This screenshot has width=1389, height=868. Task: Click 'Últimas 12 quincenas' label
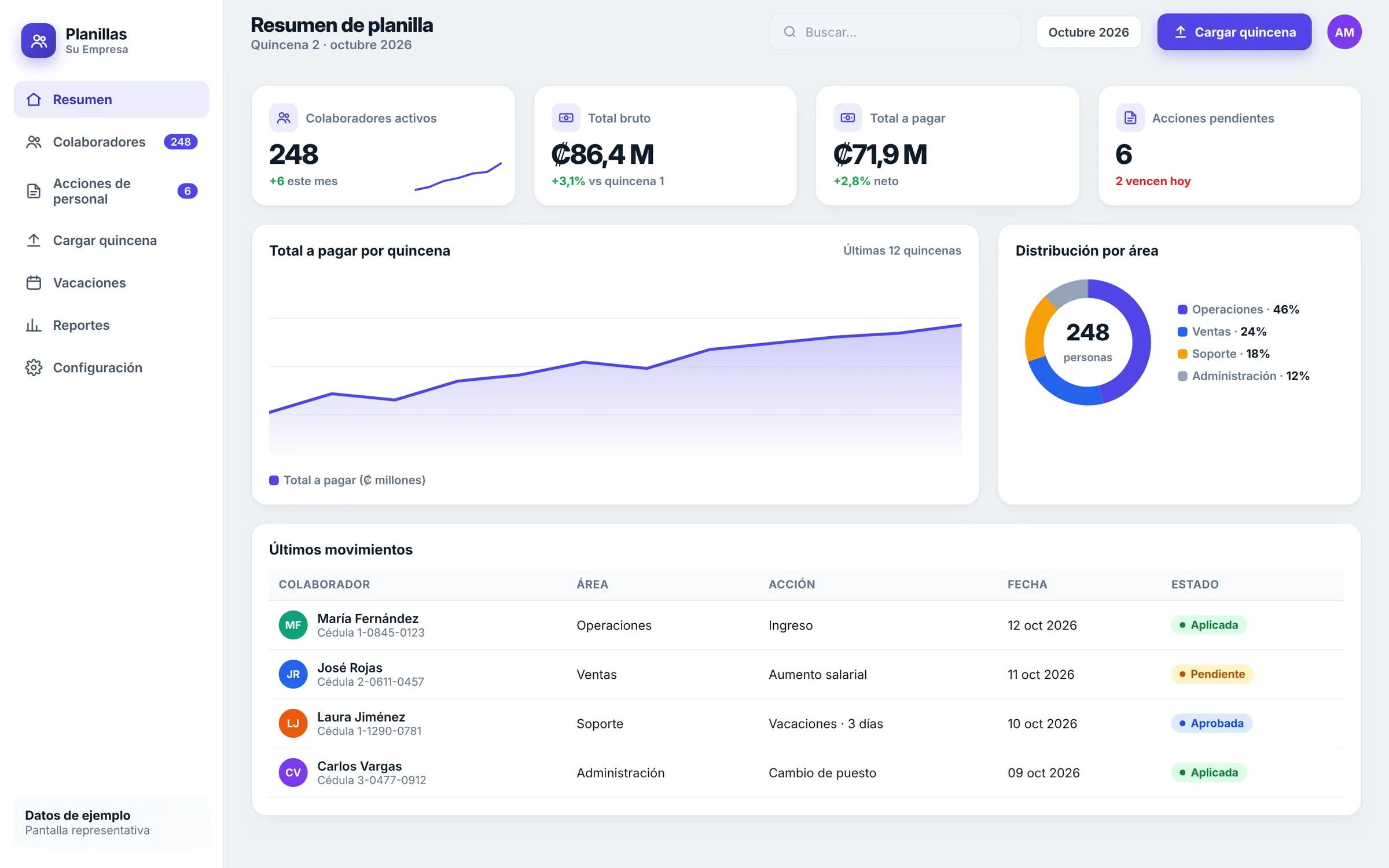[902, 251]
